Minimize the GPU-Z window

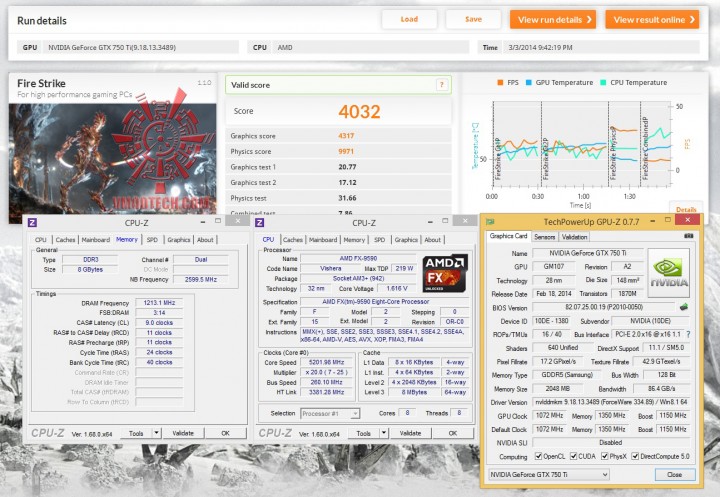pos(652,221)
